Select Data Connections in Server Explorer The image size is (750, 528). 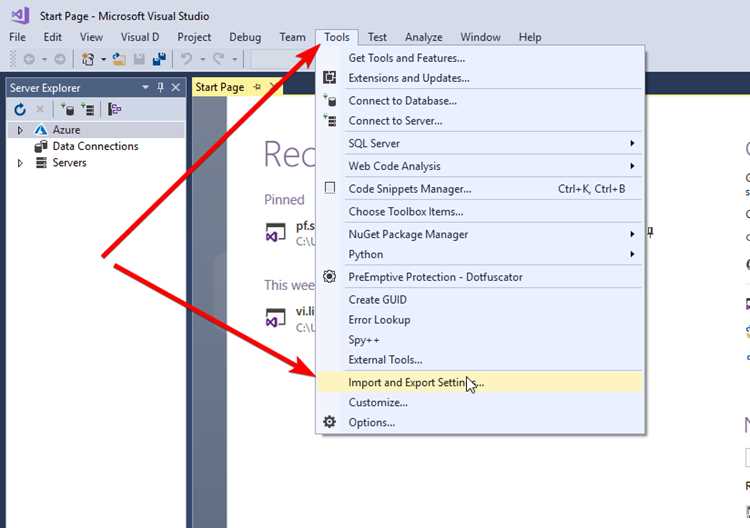95,146
